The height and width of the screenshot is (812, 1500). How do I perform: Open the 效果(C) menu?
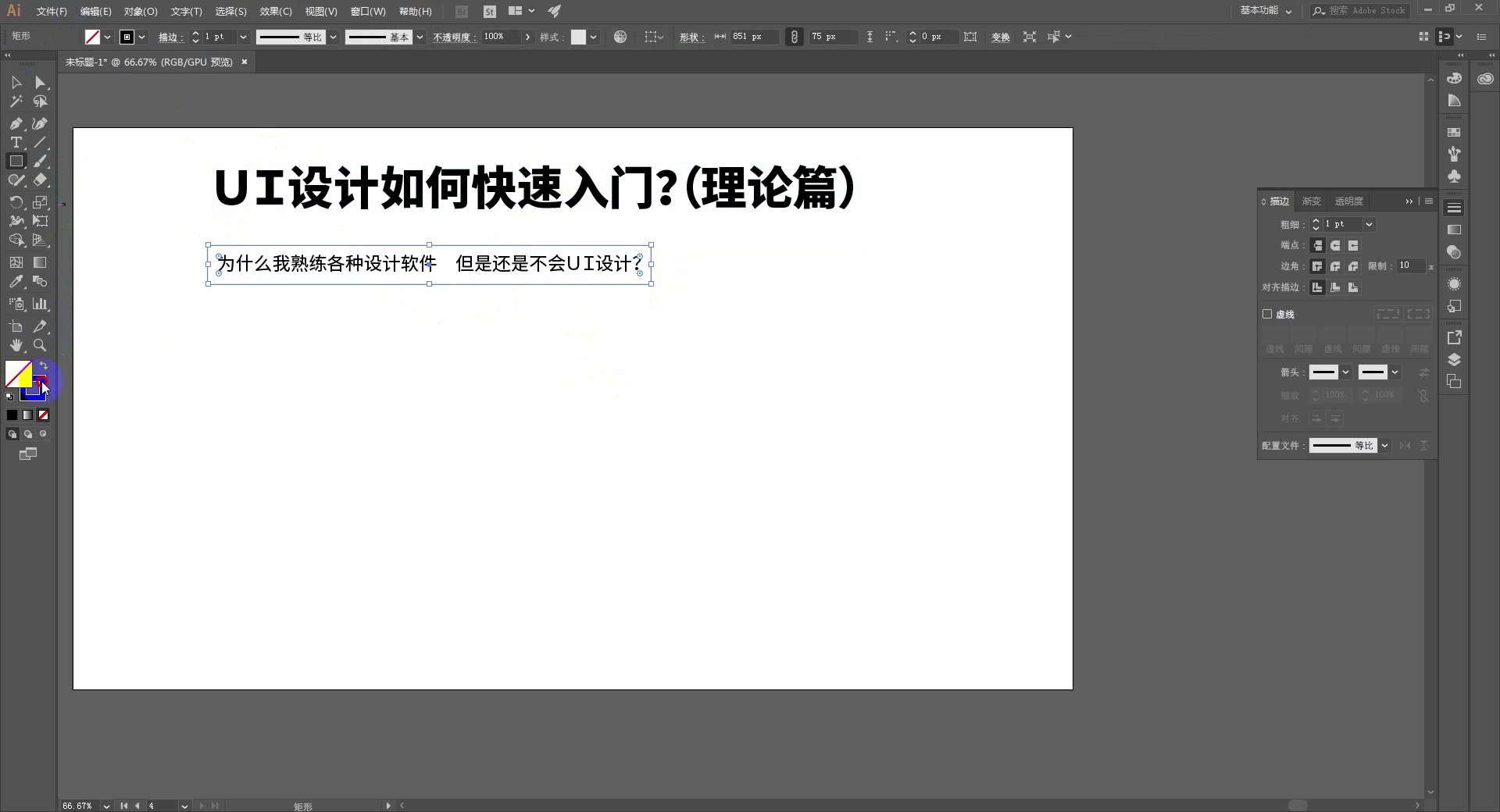click(x=276, y=12)
